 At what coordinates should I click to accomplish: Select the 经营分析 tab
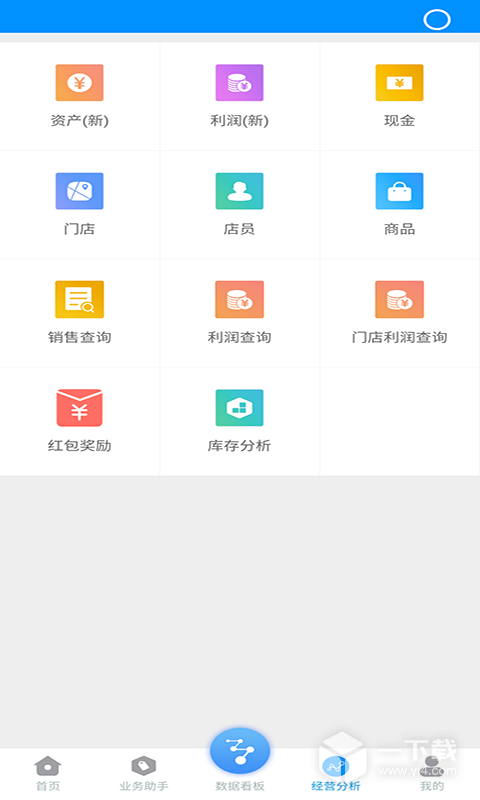[x=336, y=773]
